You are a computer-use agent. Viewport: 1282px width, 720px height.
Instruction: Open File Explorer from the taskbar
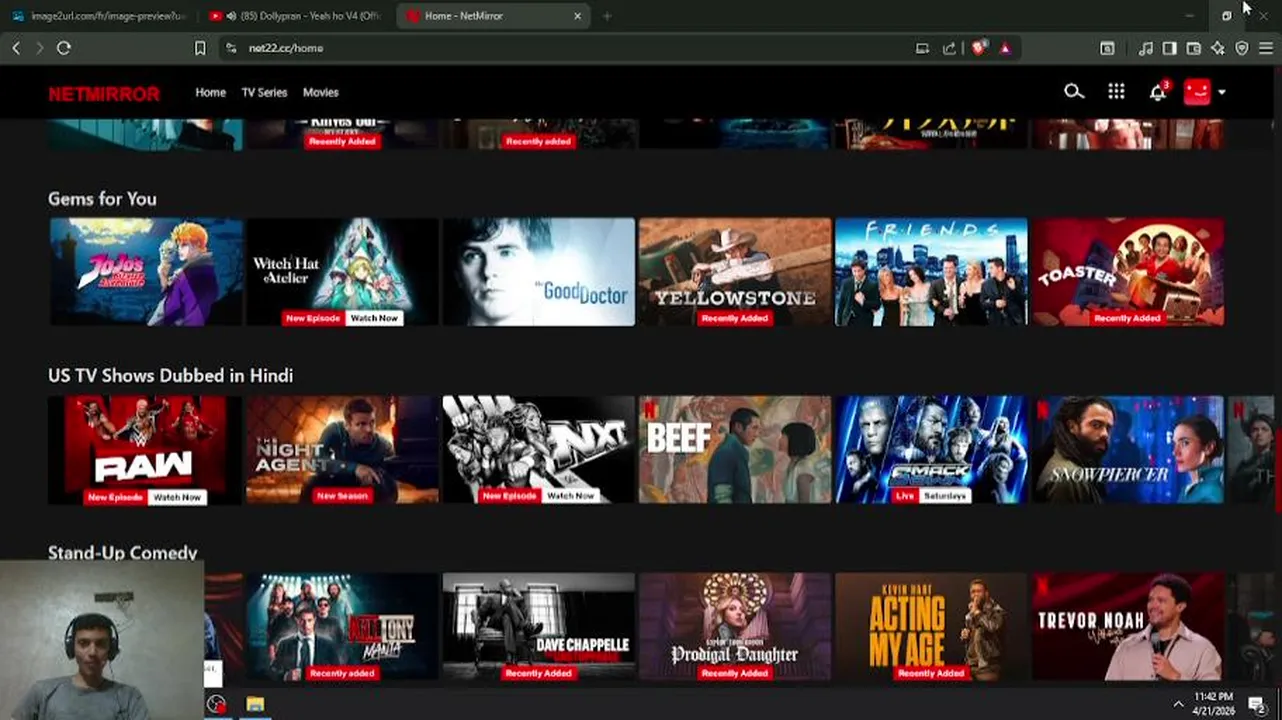pyautogui.click(x=255, y=704)
